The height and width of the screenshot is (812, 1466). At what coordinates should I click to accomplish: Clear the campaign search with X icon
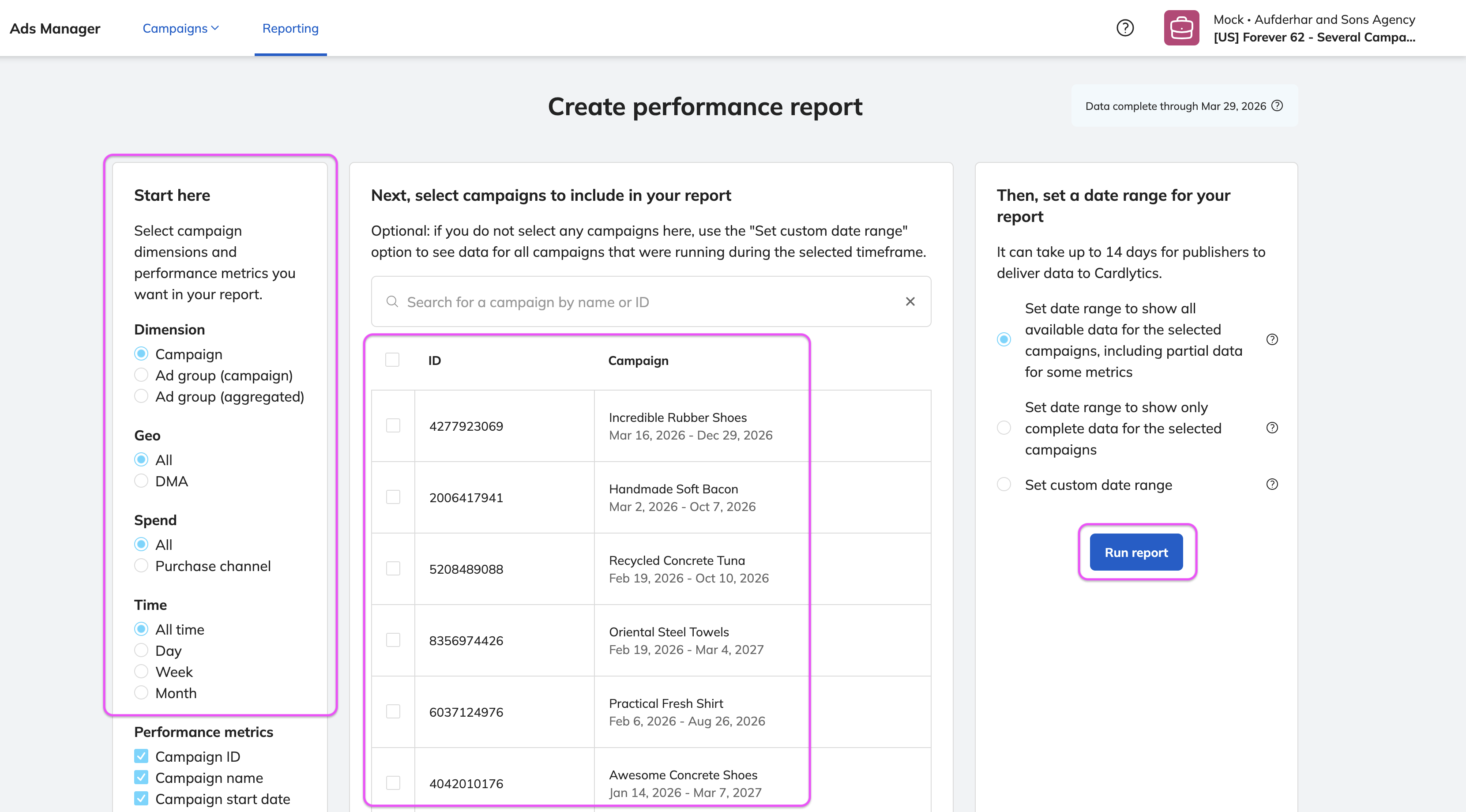910,301
